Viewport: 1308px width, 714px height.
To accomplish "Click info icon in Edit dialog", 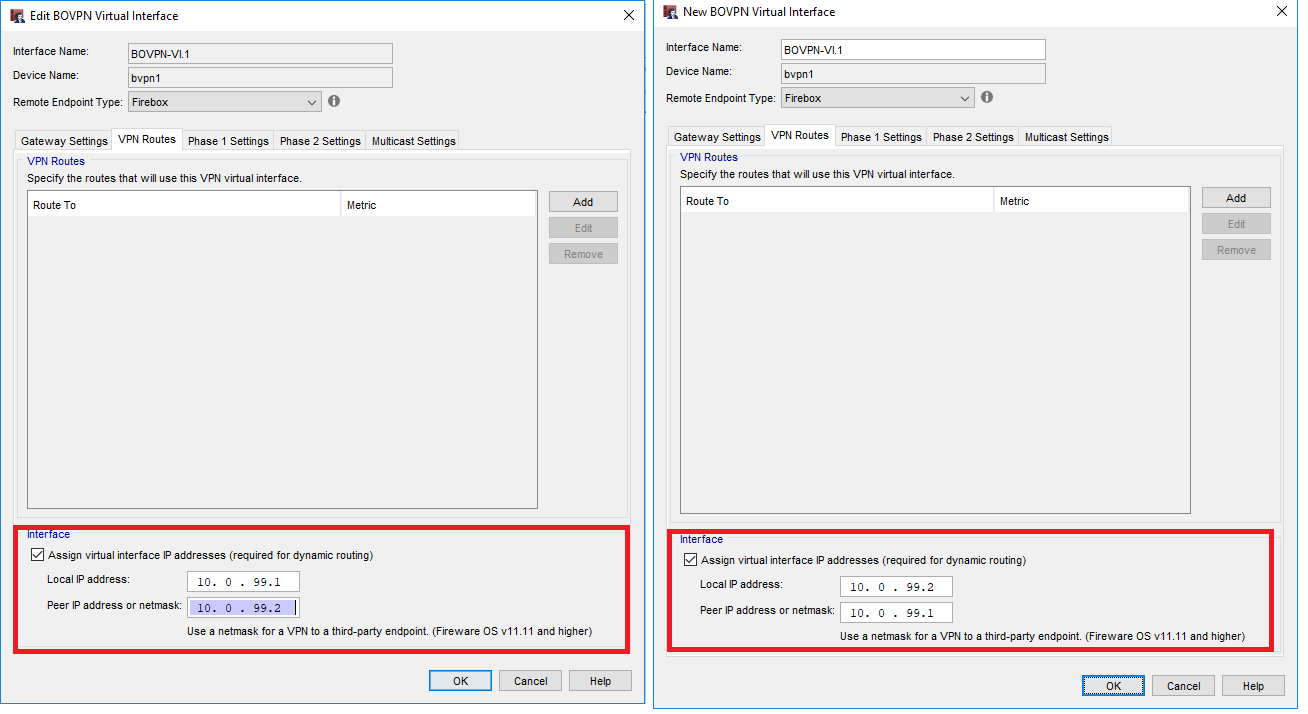I will pos(334,101).
